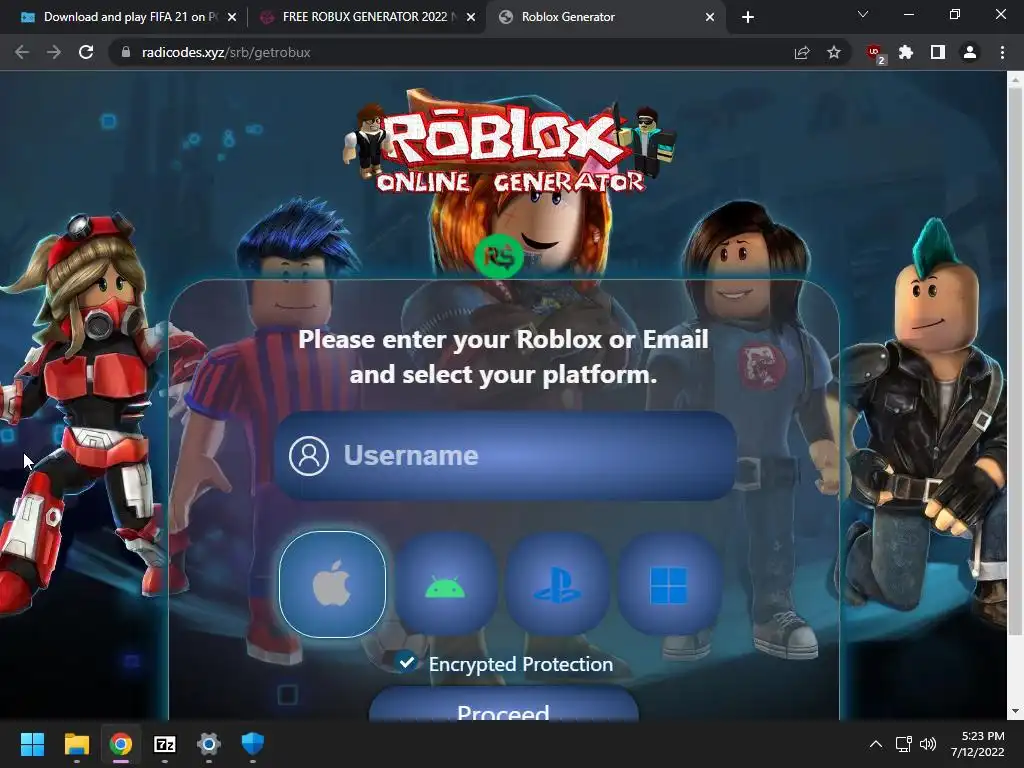This screenshot has width=1024, height=768.
Task: Open the Windows Start menu
Action: click(x=32, y=744)
